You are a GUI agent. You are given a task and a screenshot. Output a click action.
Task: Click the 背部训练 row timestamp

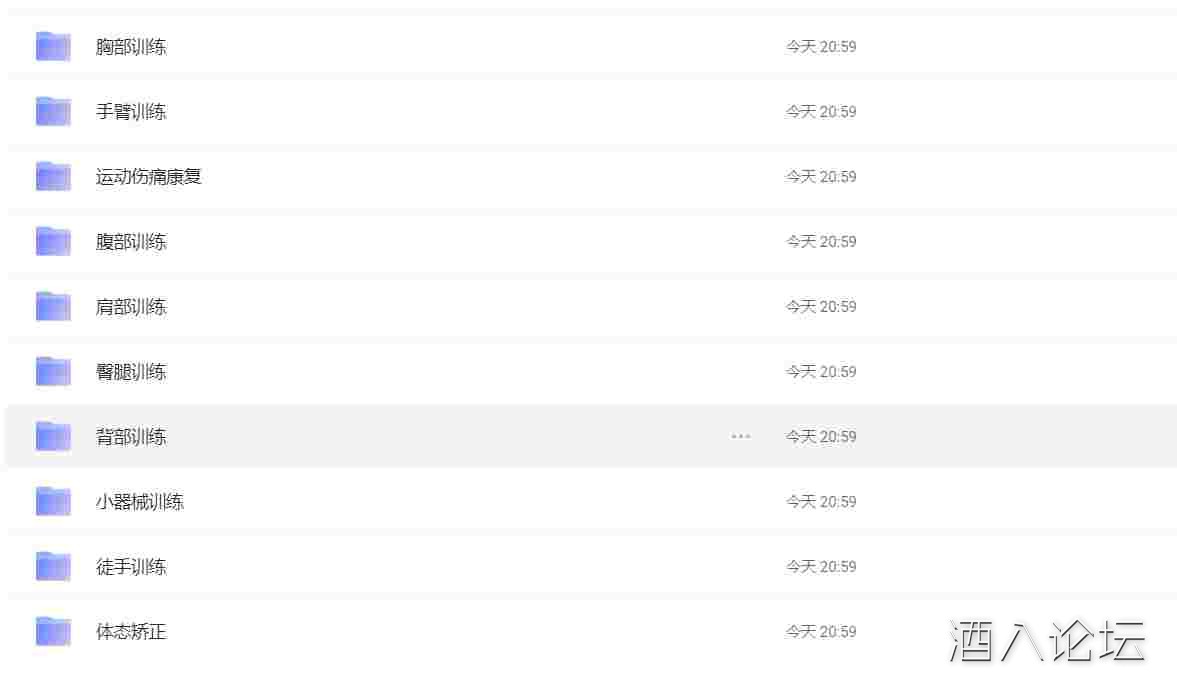821,436
